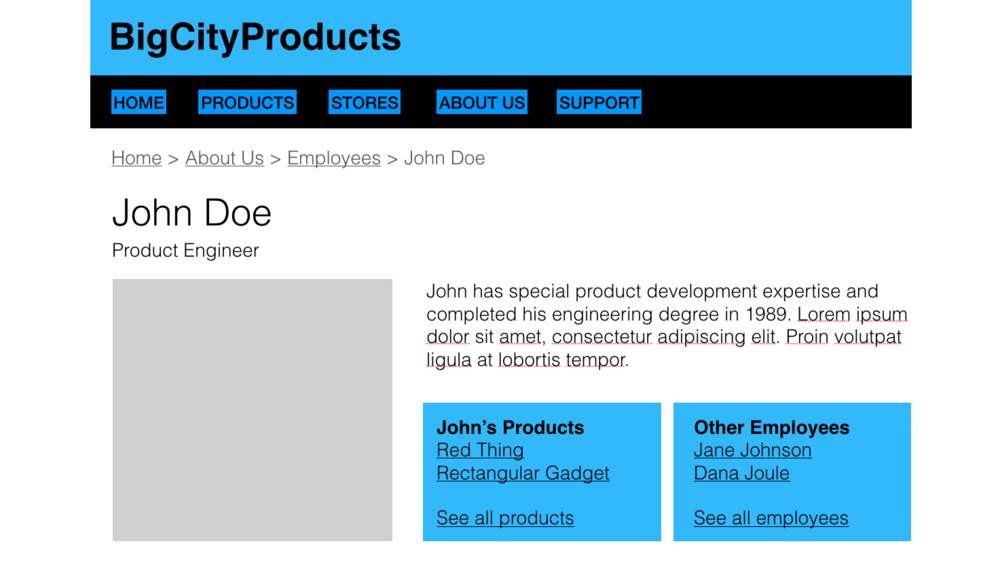This screenshot has height=565, width=1000.
Task: Click John Doe at the breadcrumb end
Action: (x=444, y=158)
